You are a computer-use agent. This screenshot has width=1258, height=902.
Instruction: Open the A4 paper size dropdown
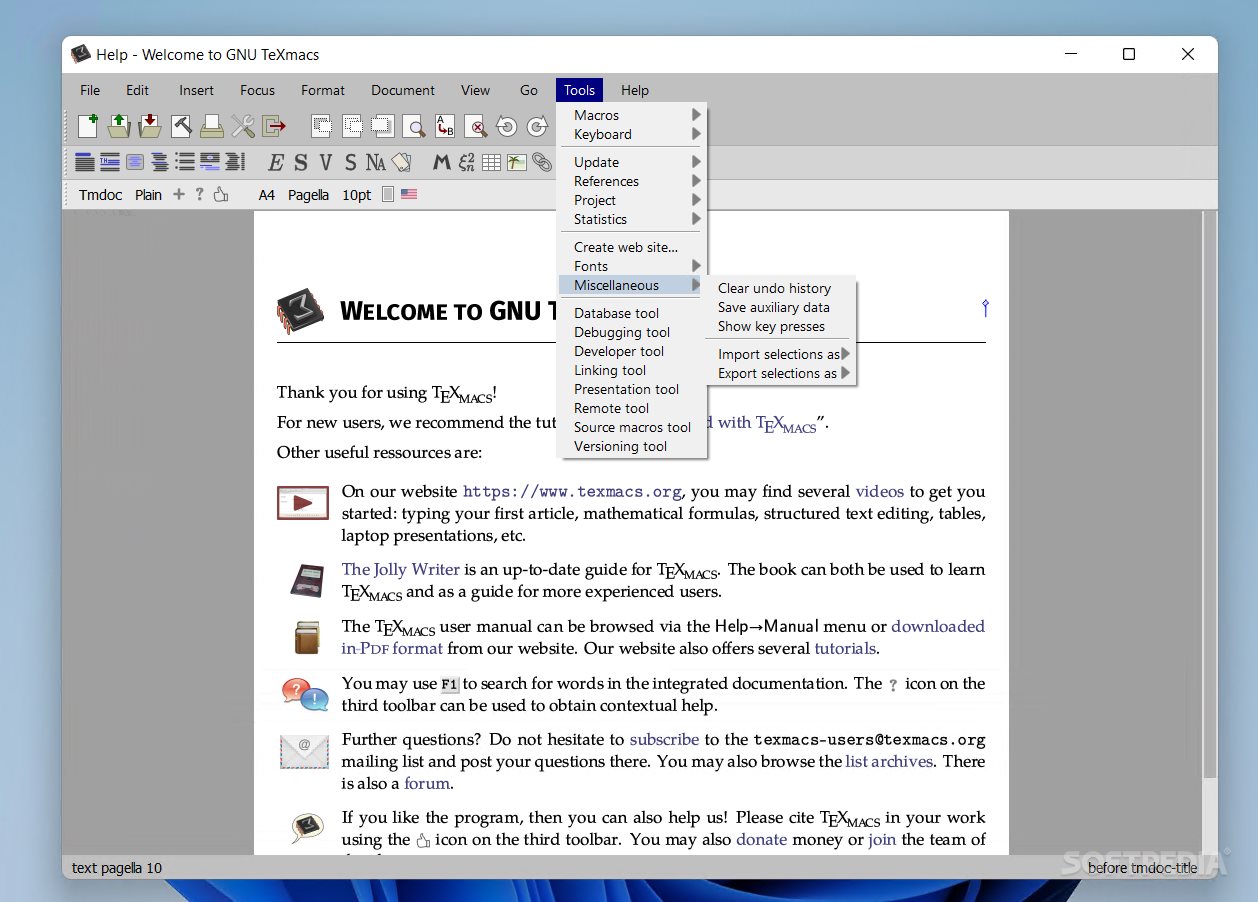click(267, 195)
